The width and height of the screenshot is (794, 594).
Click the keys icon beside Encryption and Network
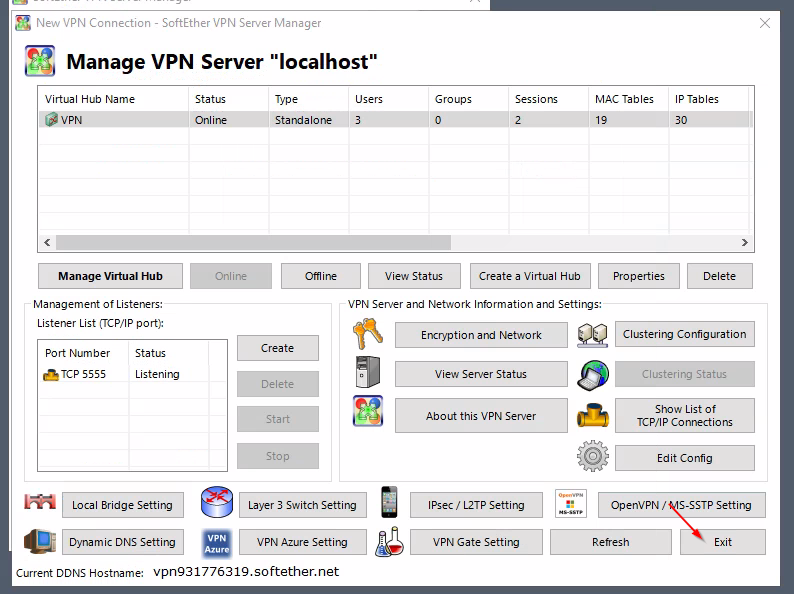368,334
